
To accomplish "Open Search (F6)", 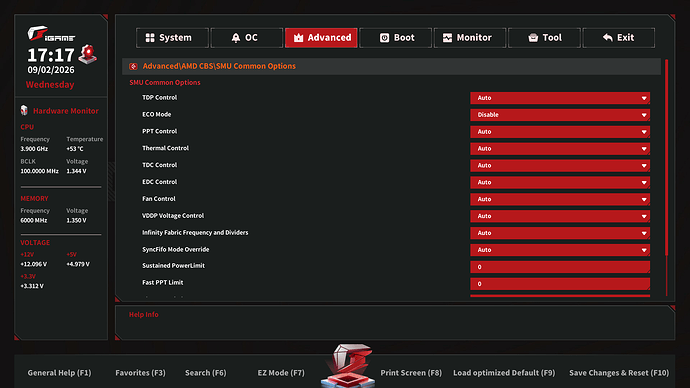I will (206, 373).
